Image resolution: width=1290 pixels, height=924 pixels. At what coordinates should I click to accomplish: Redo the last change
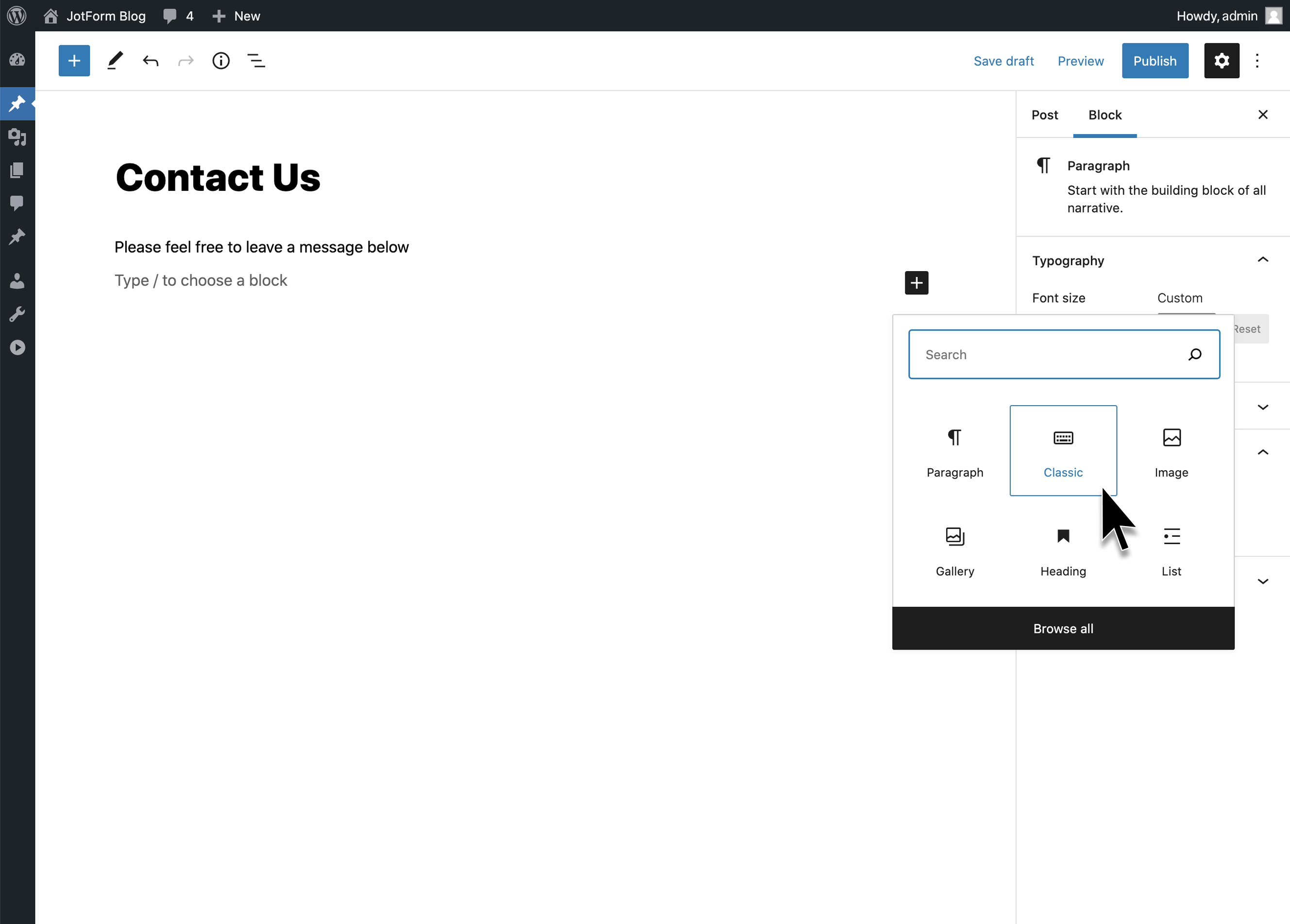(186, 60)
